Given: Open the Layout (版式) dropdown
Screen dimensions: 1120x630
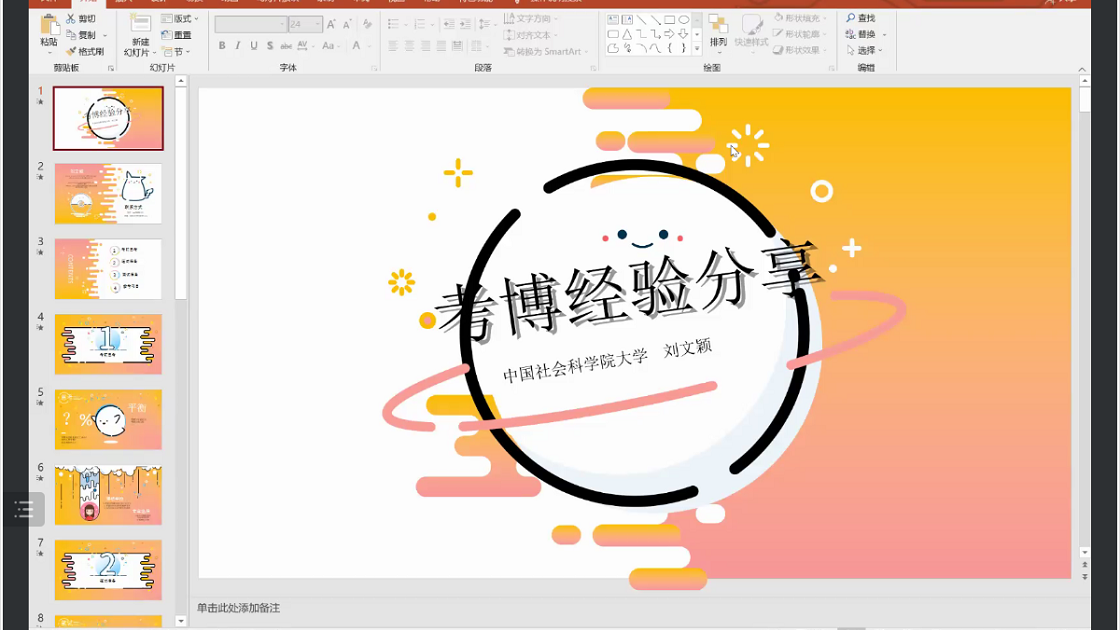Looking at the screenshot, I should (180, 19).
